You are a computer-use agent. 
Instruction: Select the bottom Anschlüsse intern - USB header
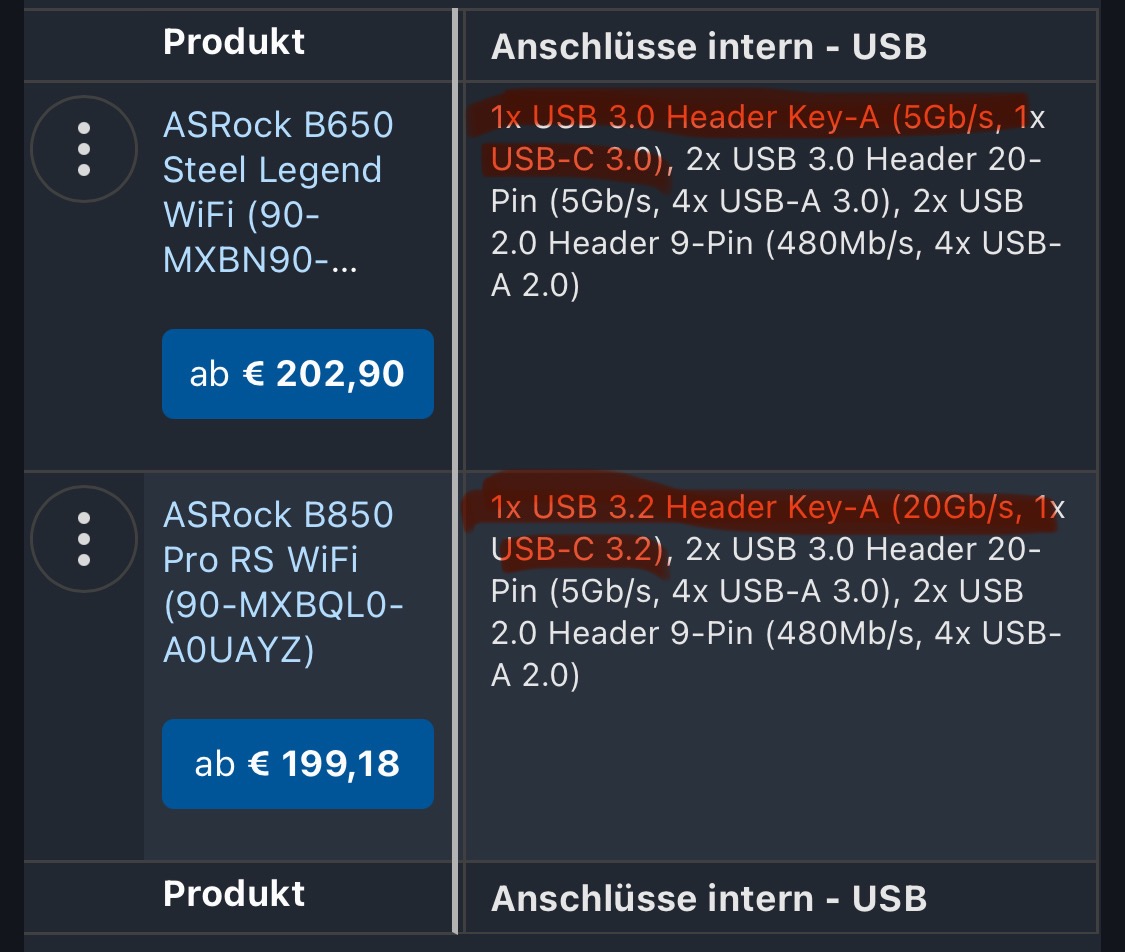tap(709, 898)
